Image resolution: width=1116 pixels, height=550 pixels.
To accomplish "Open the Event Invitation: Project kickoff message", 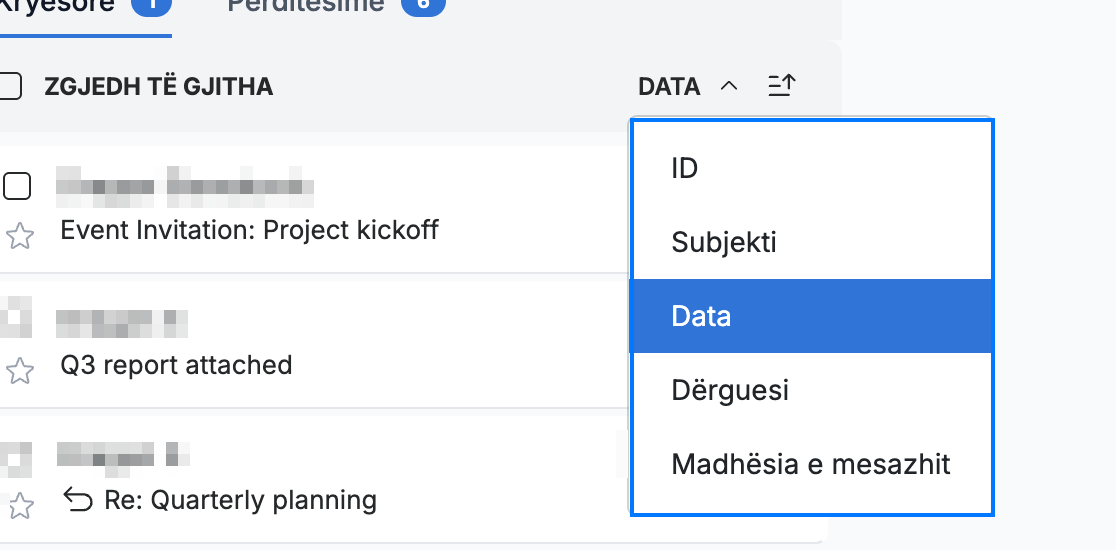I will point(249,230).
